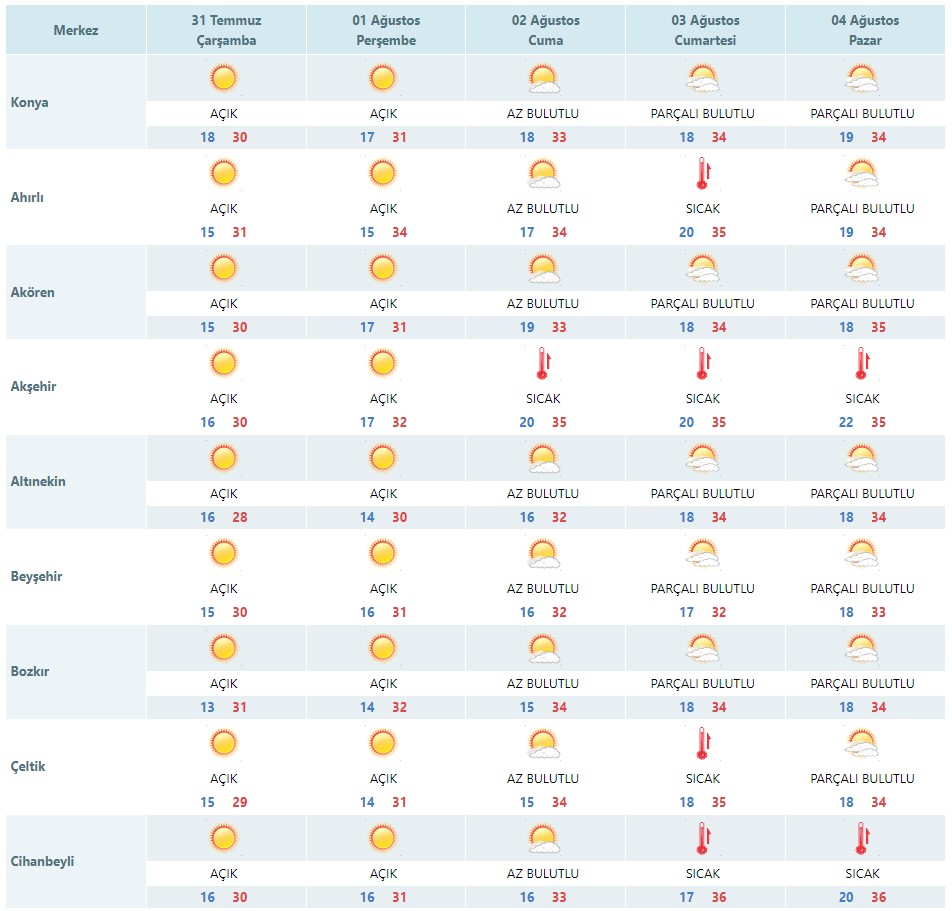This screenshot has width=952, height=911.
Task: Click Çeltik's thermometer icon on 03 Ağustos
Action: click(703, 744)
